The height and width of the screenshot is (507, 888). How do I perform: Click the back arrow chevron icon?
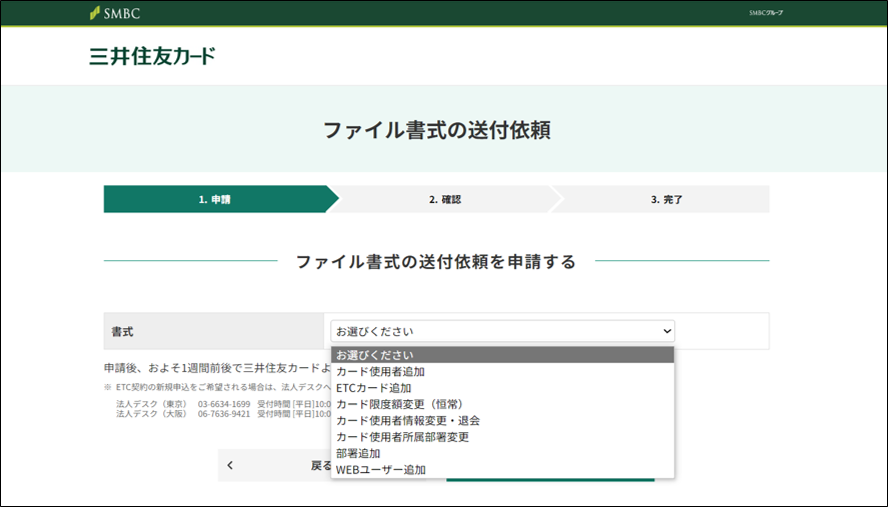[x=230, y=466]
